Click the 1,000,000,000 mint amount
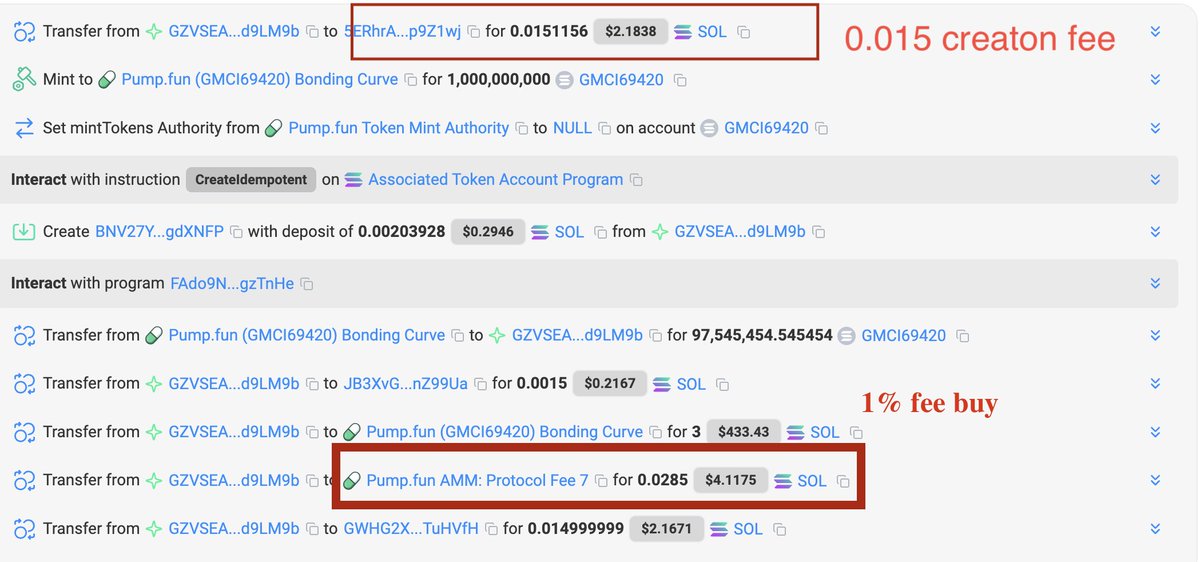Image resolution: width=1200 pixels, height=562 pixels. (x=498, y=80)
